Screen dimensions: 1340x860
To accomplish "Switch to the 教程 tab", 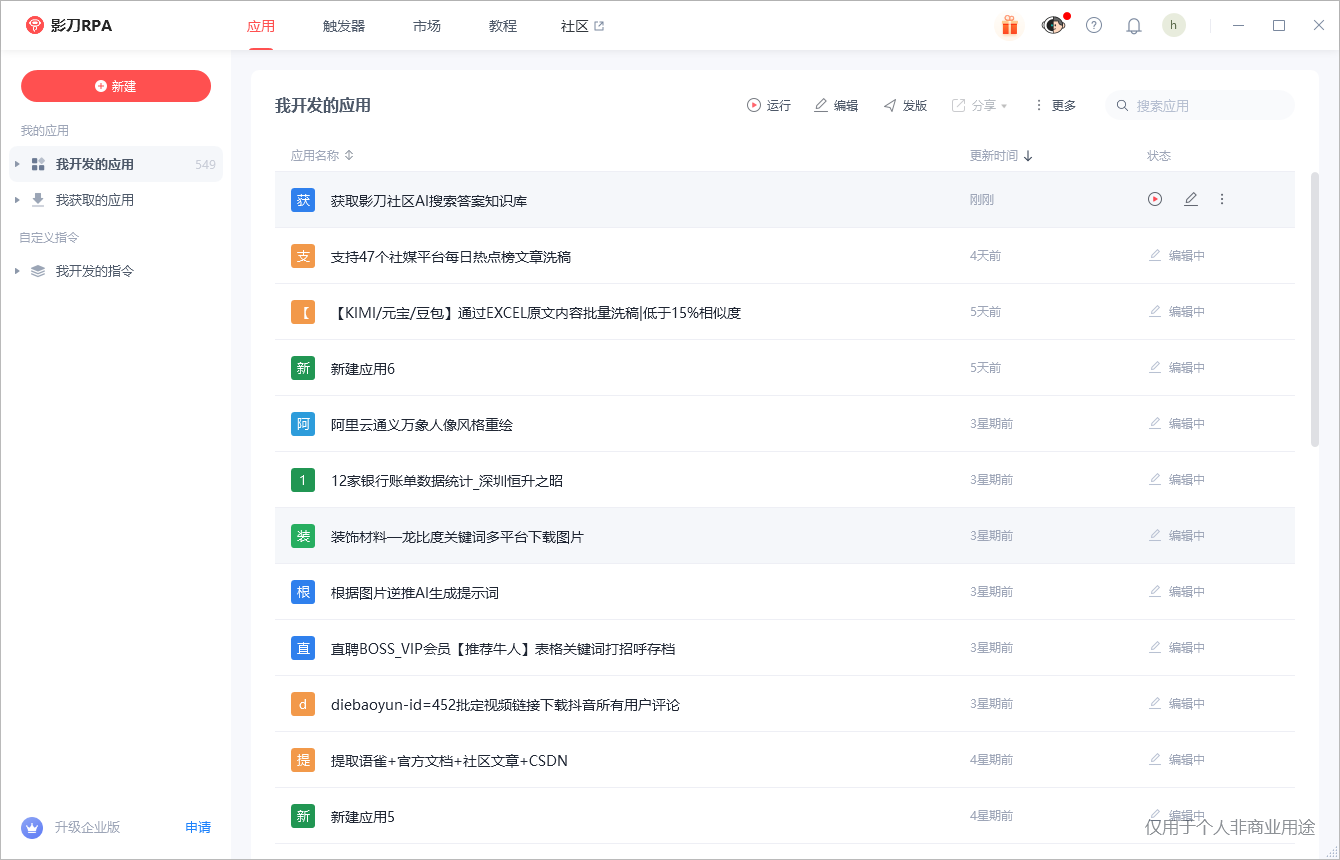I will (503, 26).
